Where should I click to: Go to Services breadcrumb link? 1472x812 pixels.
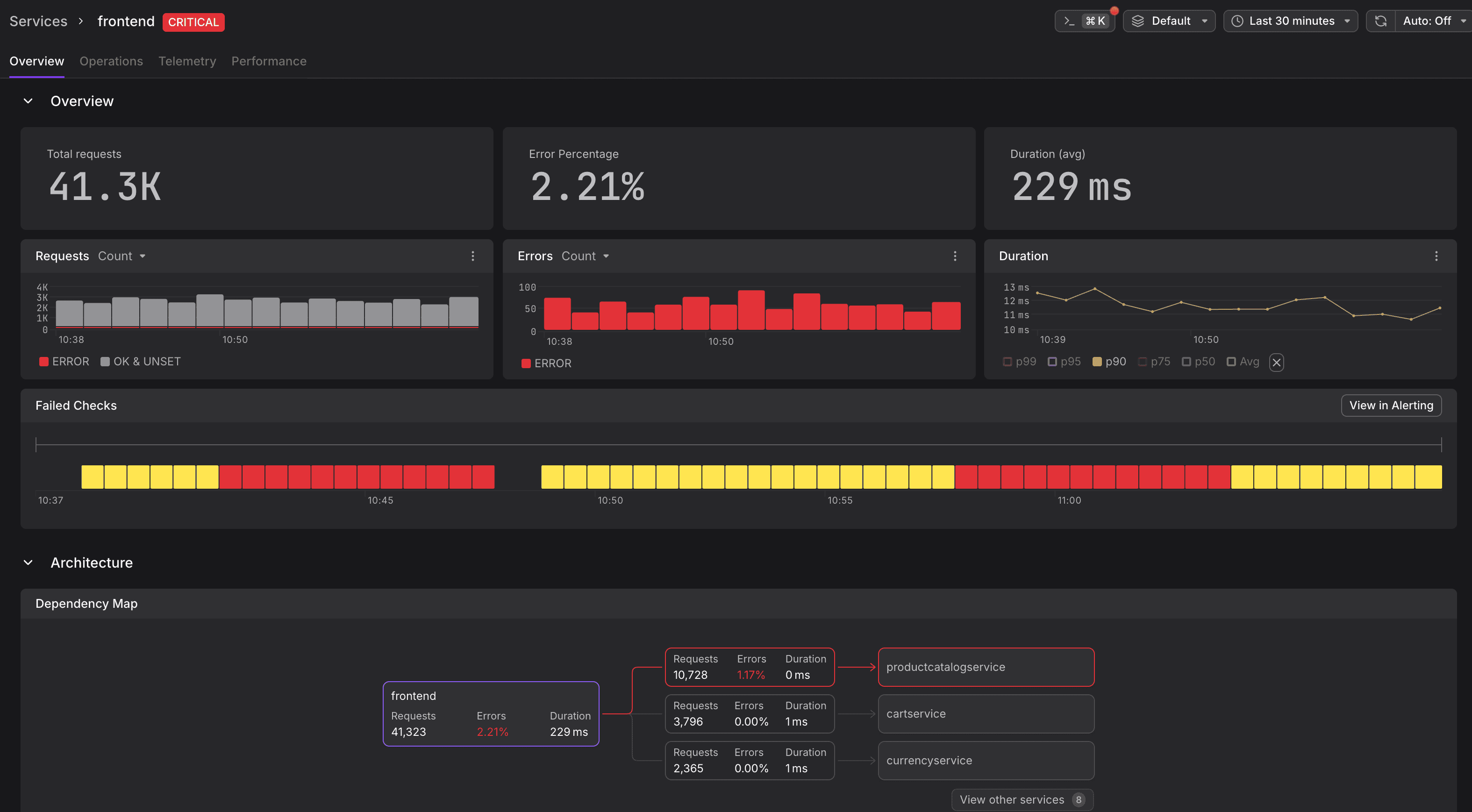tap(38, 21)
